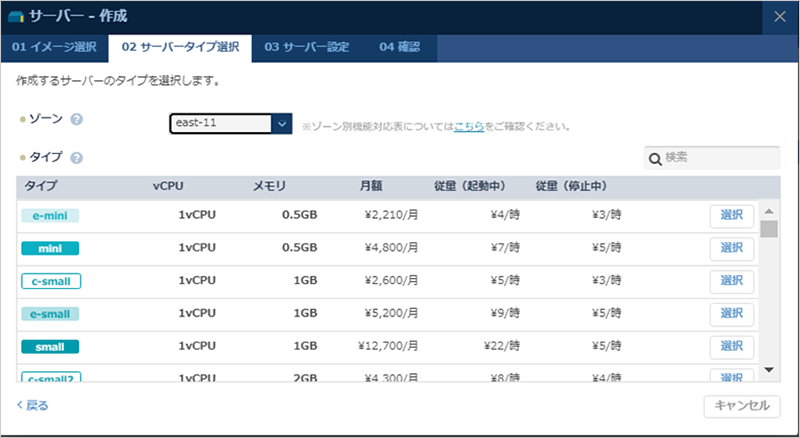The height and width of the screenshot is (438, 800).
Task: Open the 04 確認 tab
Action: [400, 47]
